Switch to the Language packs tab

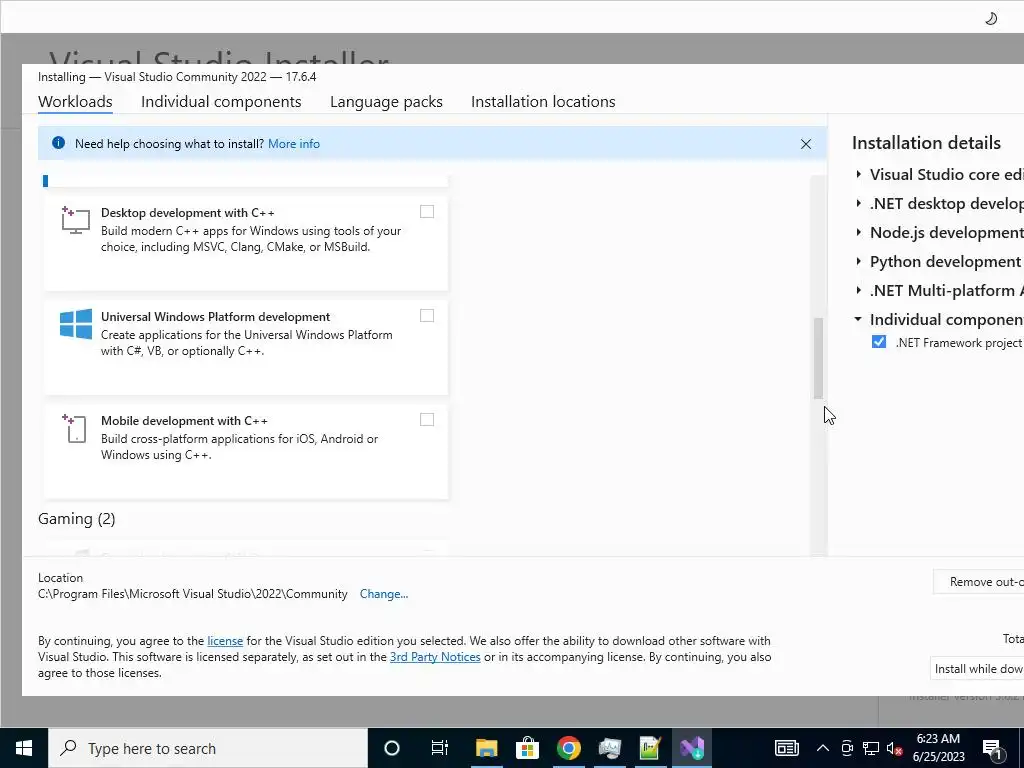(x=386, y=102)
